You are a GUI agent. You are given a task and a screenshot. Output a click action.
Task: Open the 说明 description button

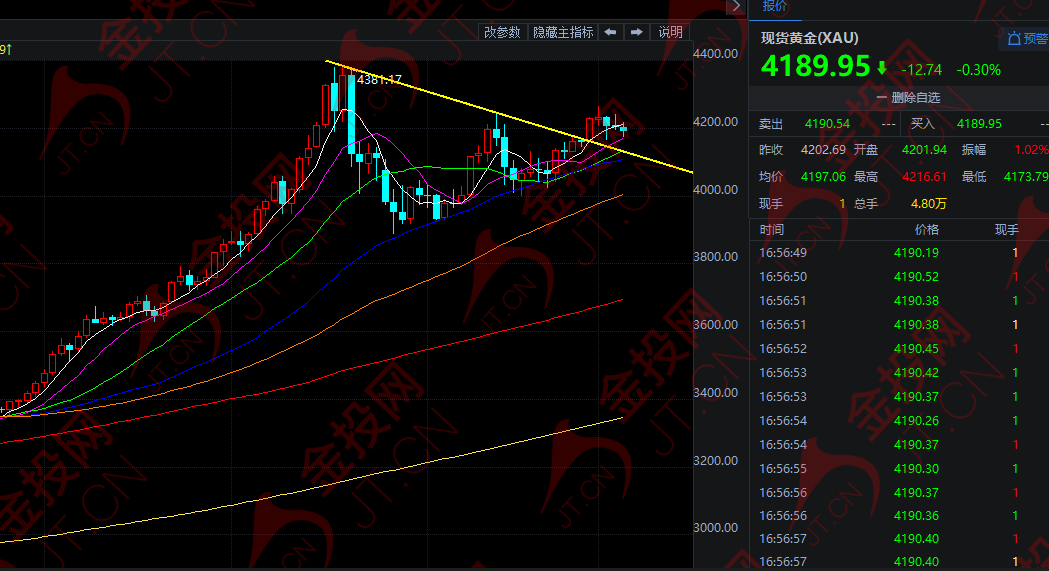pyautogui.click(x=670, y=32)
